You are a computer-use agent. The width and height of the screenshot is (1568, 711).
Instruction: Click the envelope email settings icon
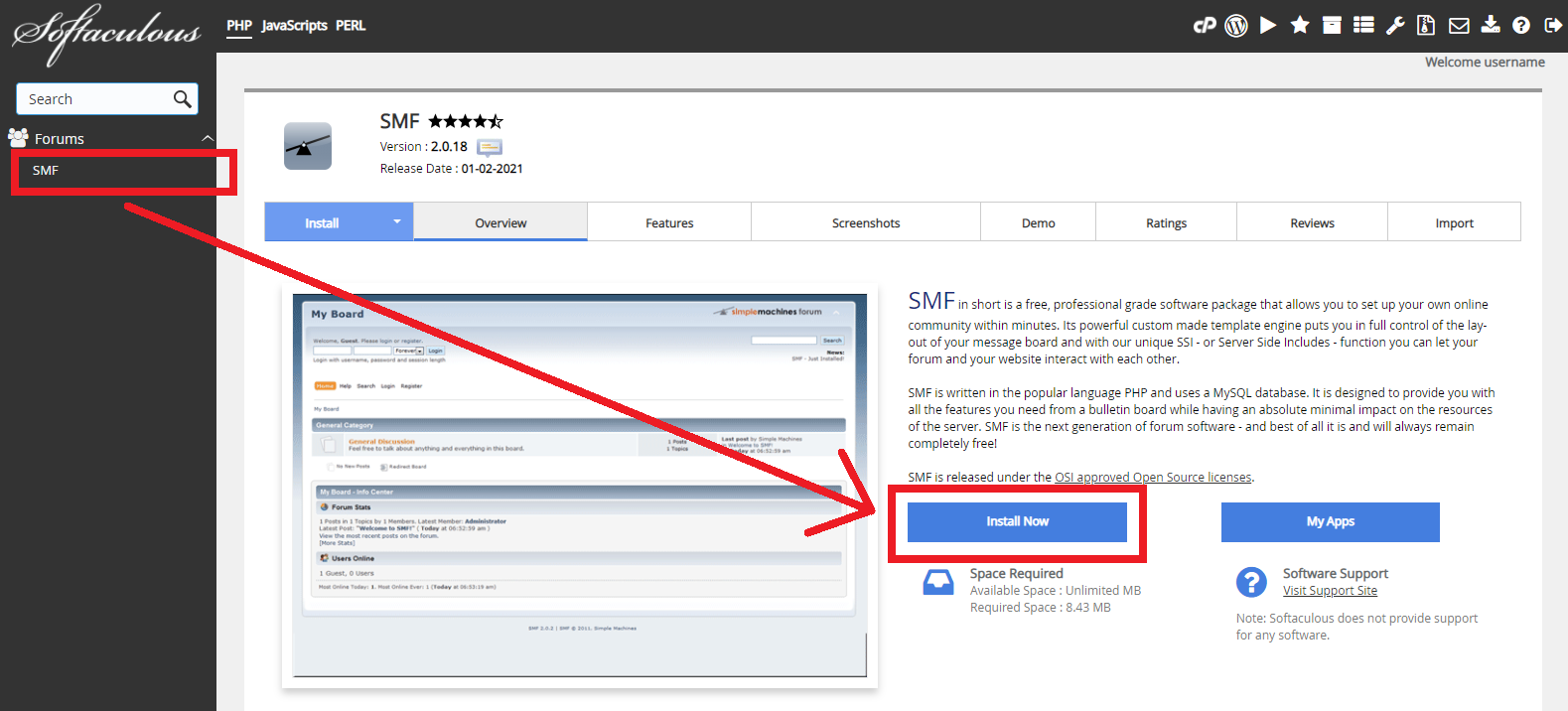click(1459, 26)
